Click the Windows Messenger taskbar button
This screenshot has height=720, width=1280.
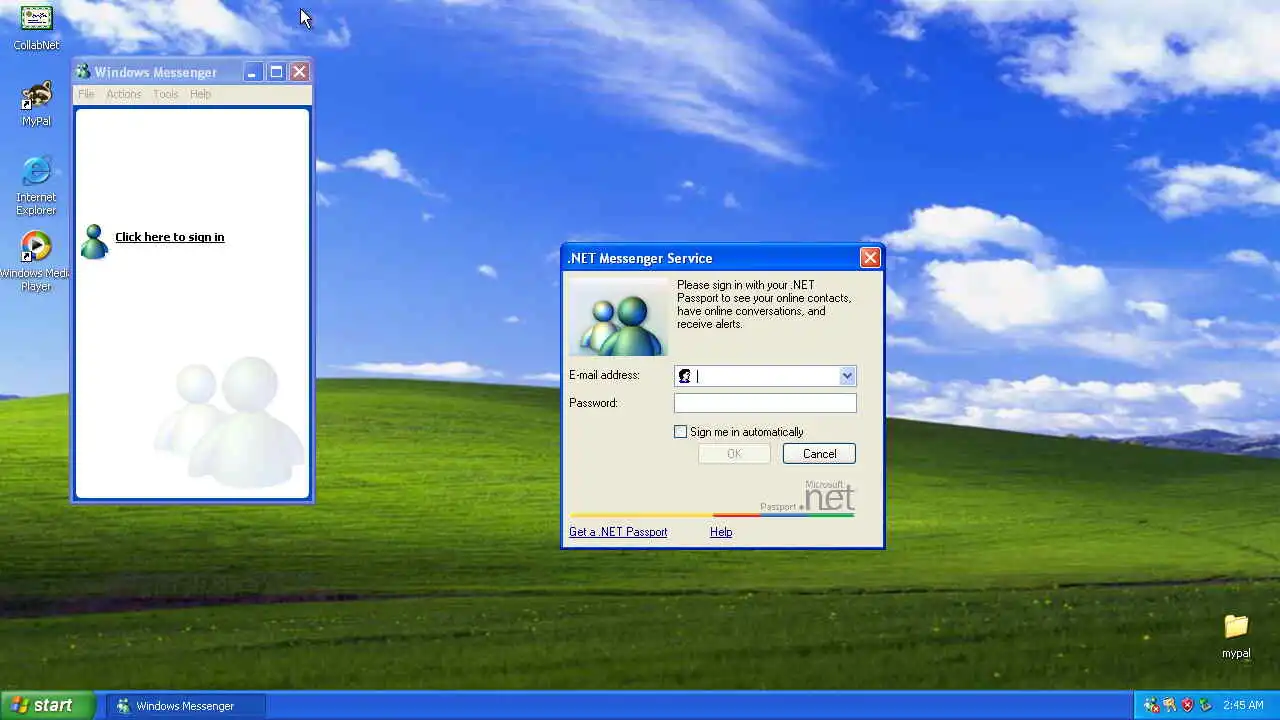coord(186,706)
